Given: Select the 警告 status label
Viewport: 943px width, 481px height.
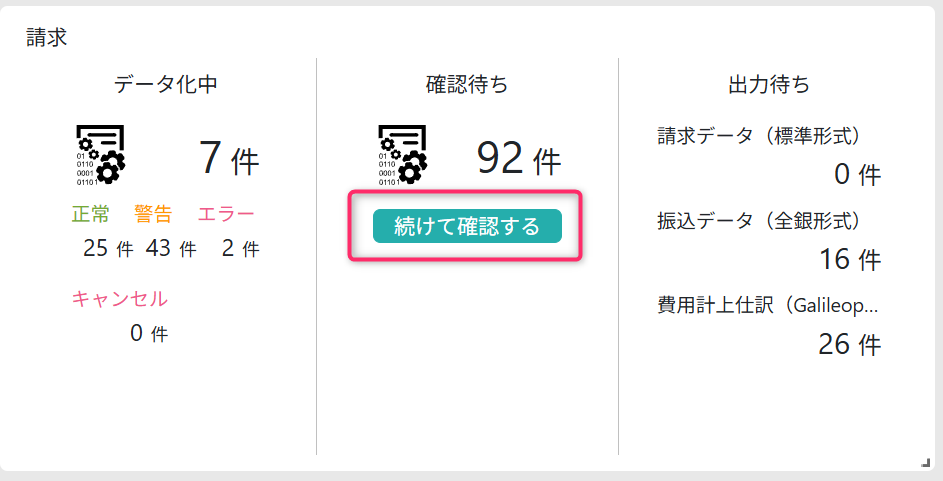Looking at the screenshot, I should click(x=153, y=214).
